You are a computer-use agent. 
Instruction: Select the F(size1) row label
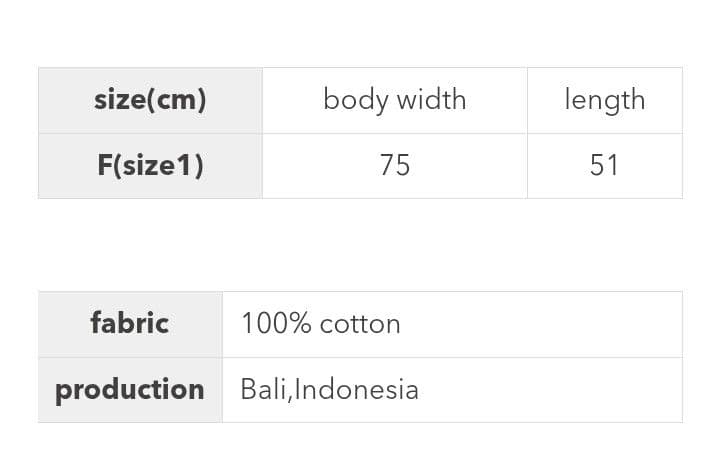(x=150, y=165)
